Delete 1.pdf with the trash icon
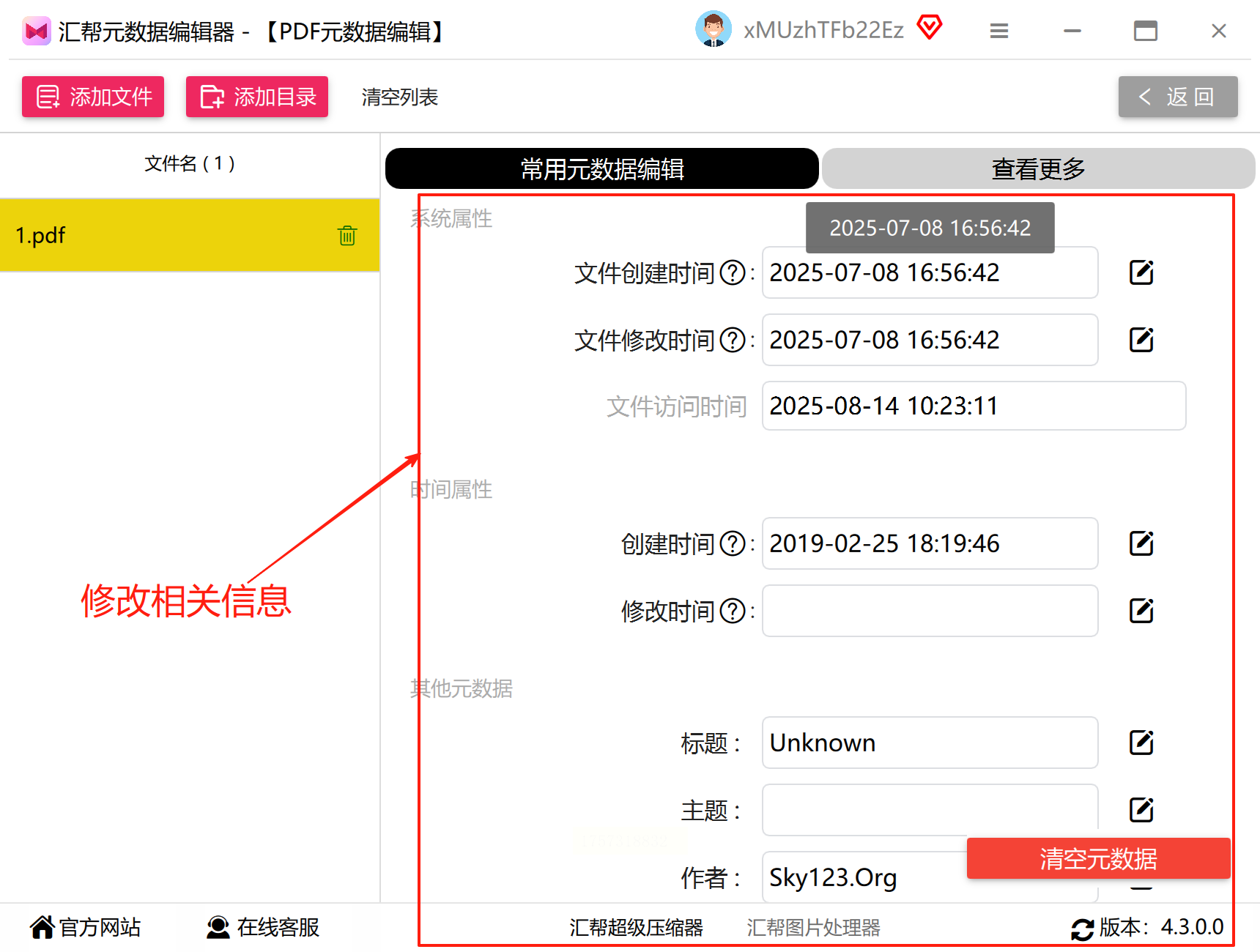Screen dimensions: 1260x952 [x=347, y=236]
